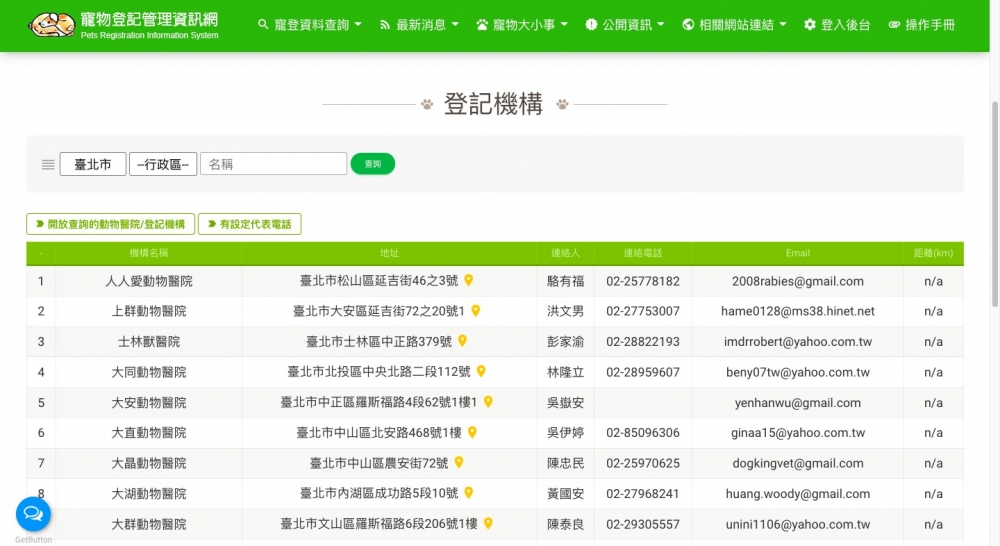1000x546 pixels.
Task: Open map pin for 士林獸醫院 address
Action: pos(462,341)
